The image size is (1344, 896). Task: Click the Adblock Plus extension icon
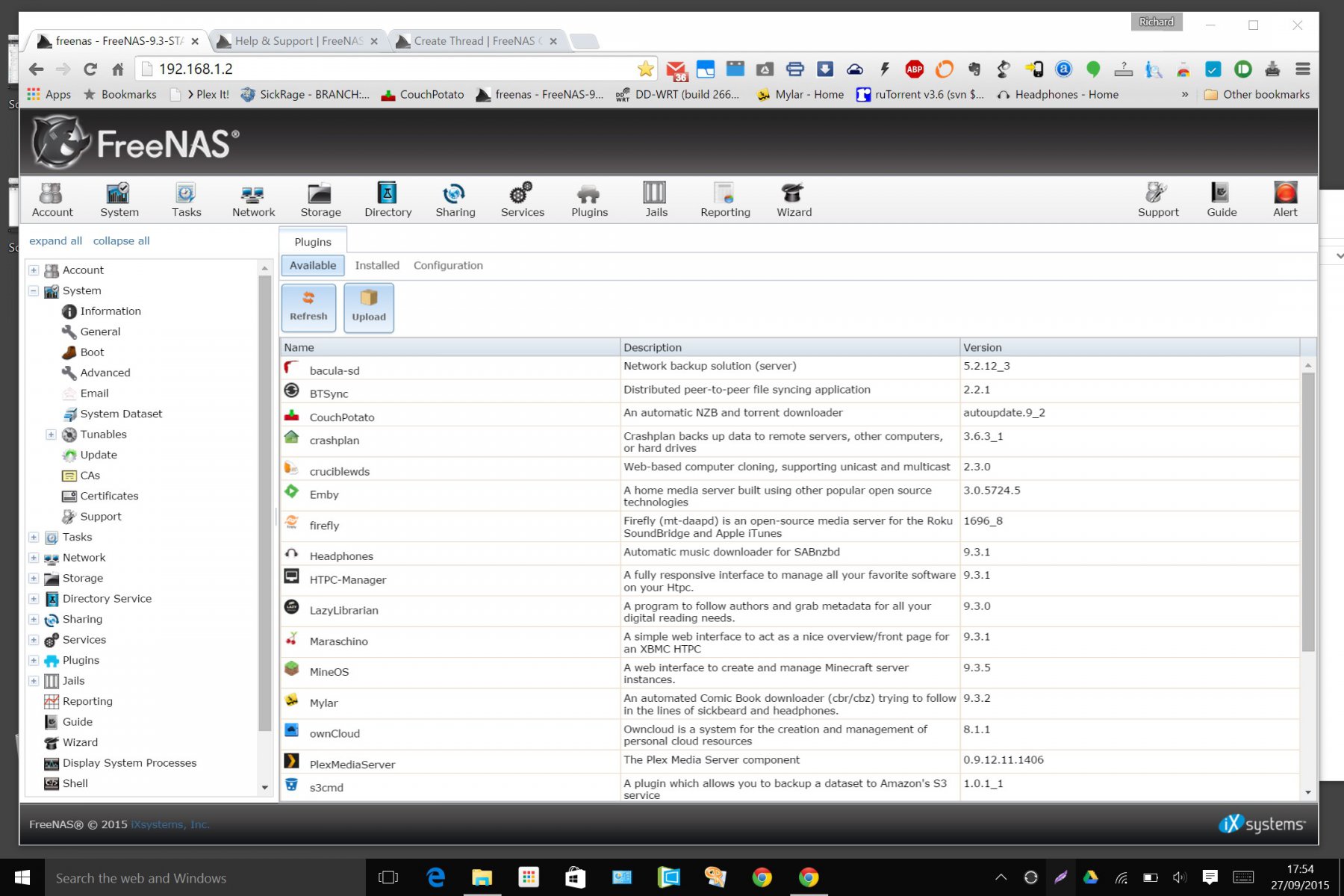pos(914,69)
